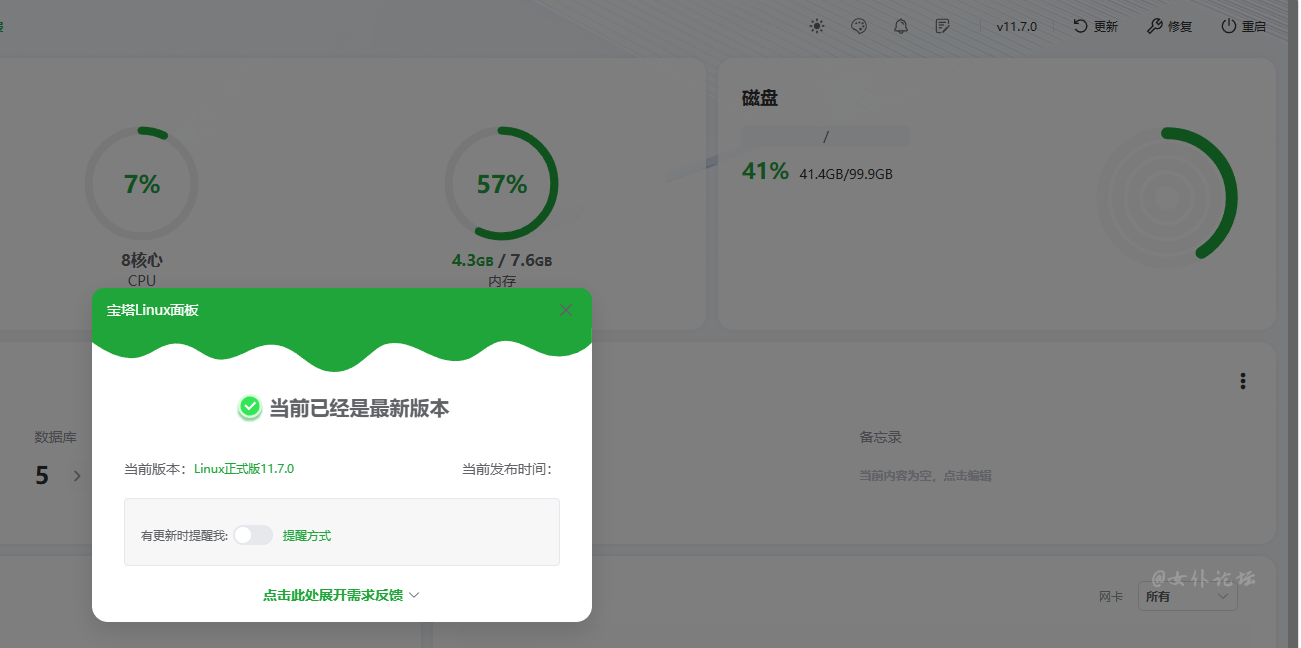
Task: Click the 重启 restart button
Action: (1244, 27)
